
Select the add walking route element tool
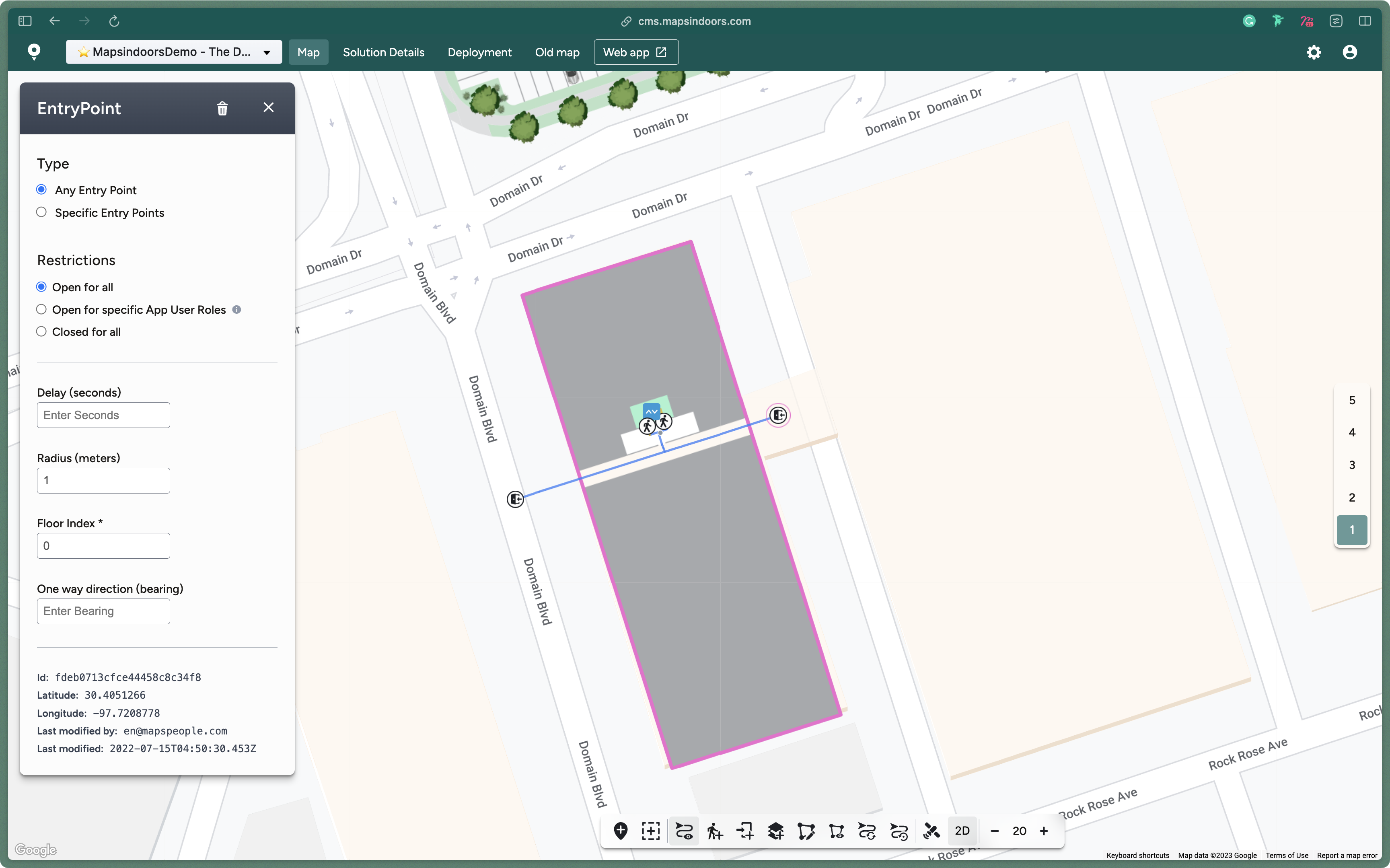pos(715,831)
